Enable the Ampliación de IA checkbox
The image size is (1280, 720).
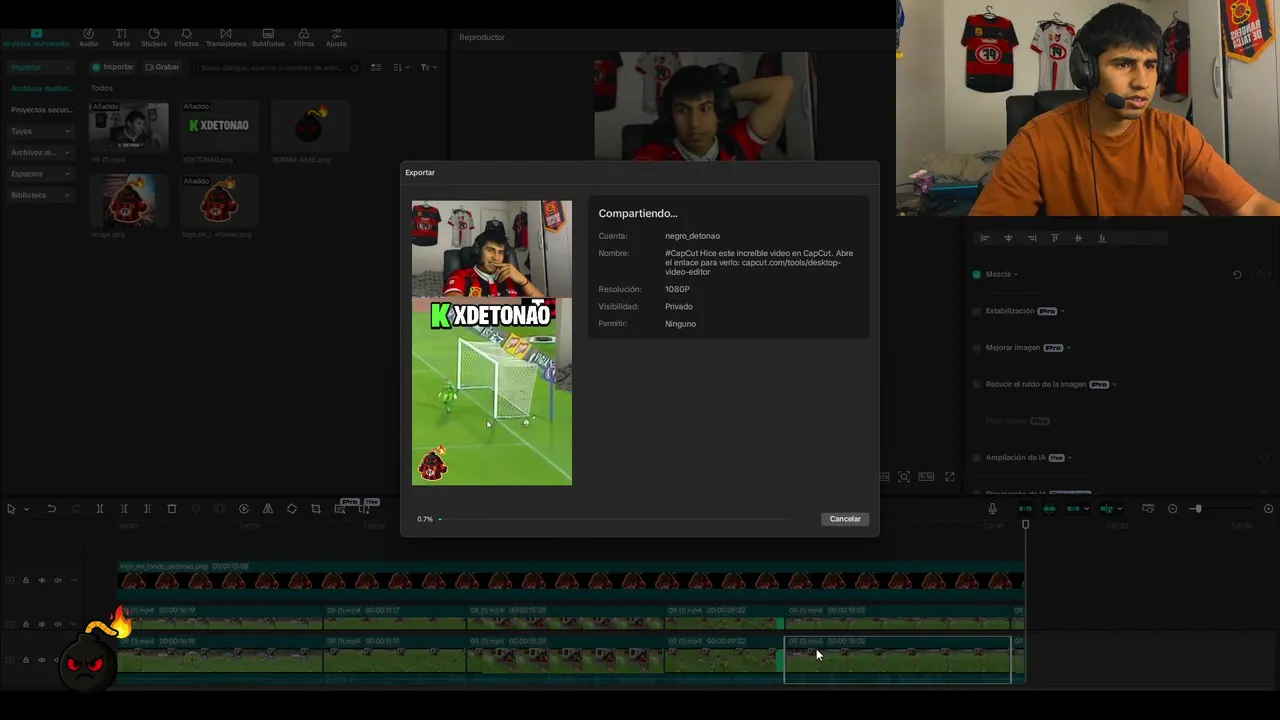click(977, 458)
